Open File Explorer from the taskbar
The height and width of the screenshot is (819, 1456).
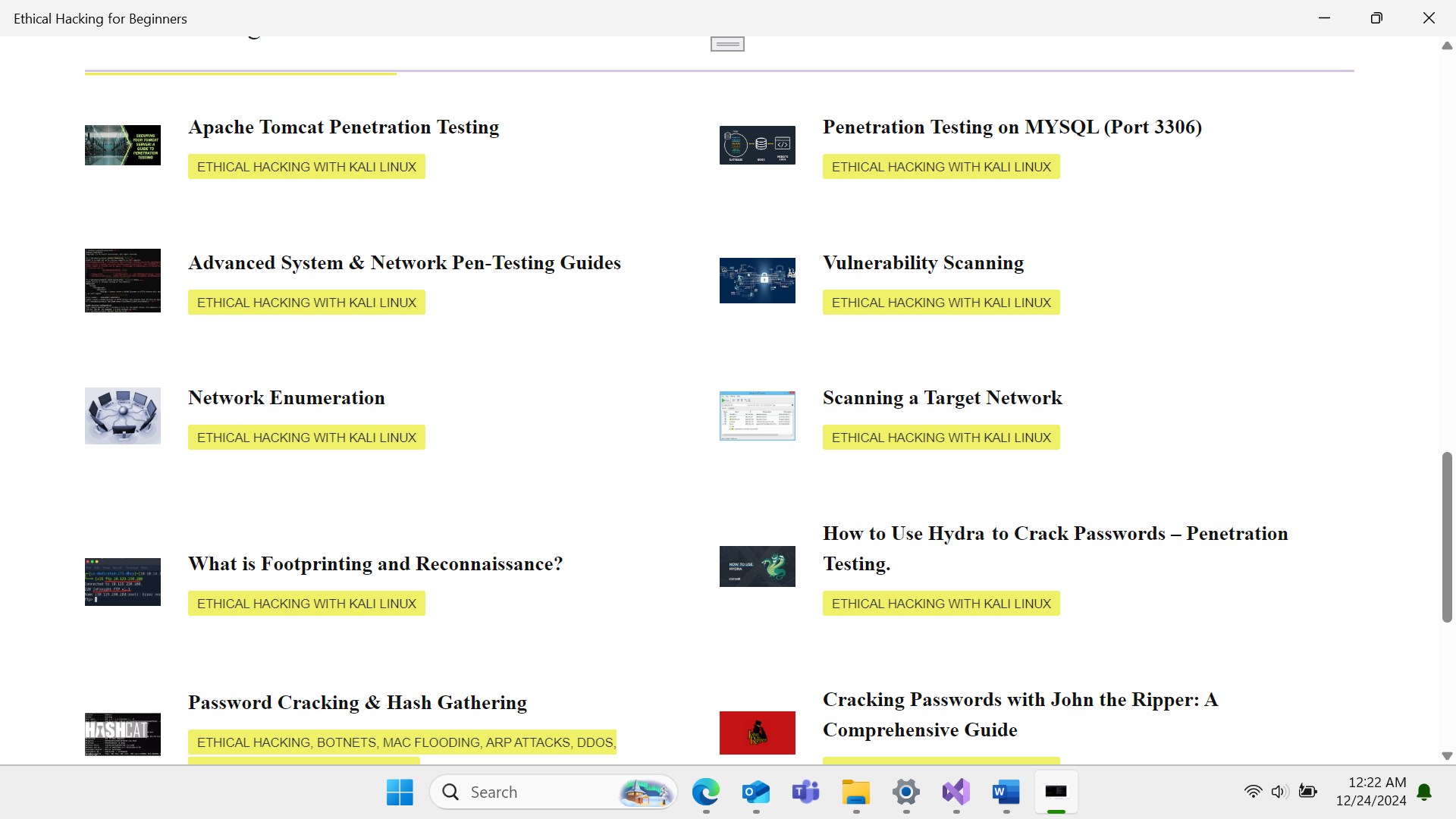pyautogui.click(x=855, y=792)
